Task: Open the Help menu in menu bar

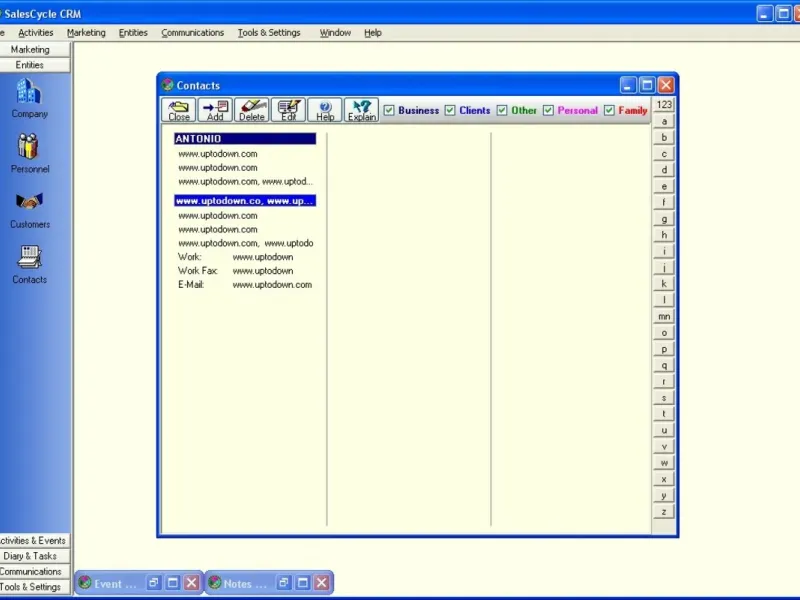Action: pos(373,33)
